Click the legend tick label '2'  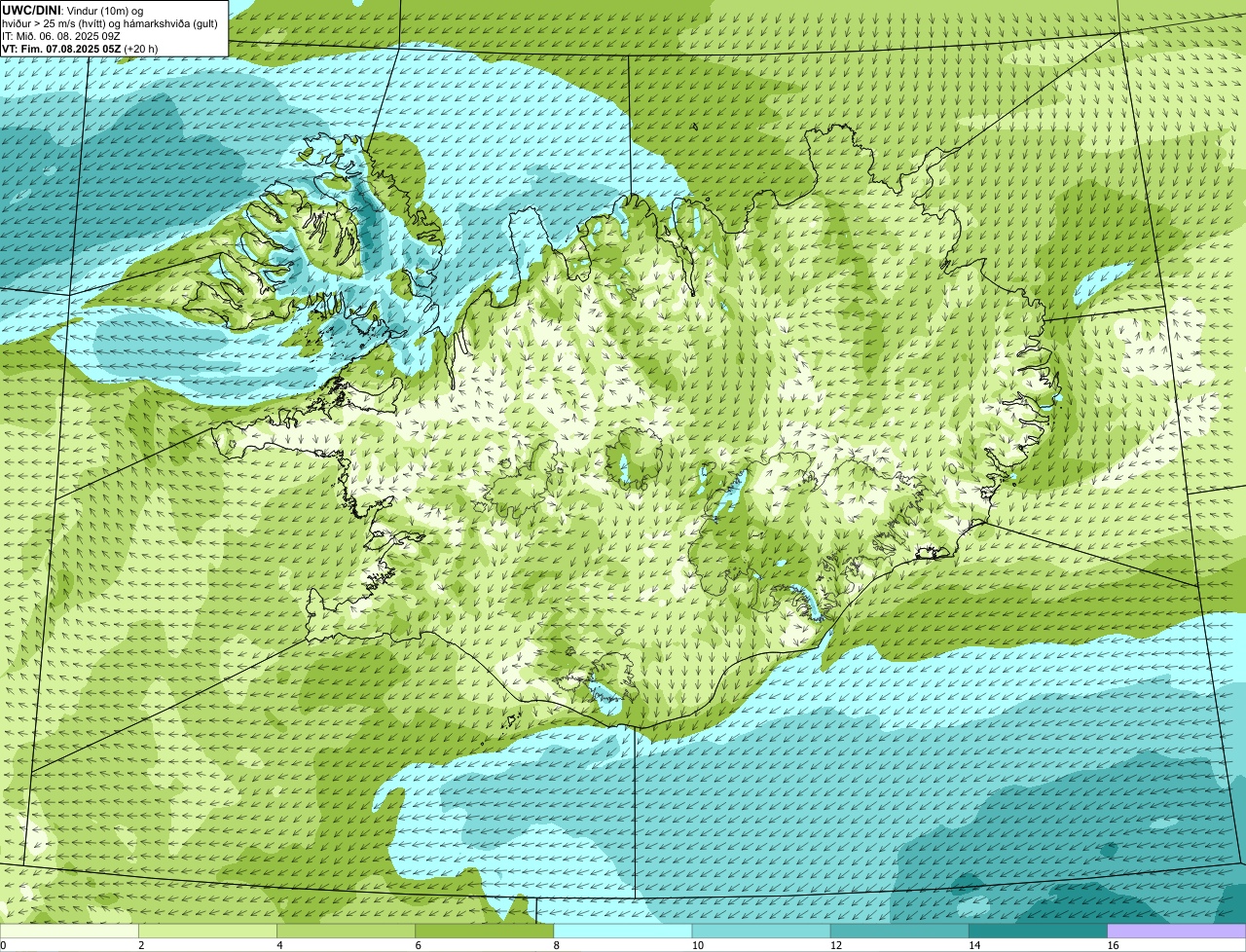[141, 945]
